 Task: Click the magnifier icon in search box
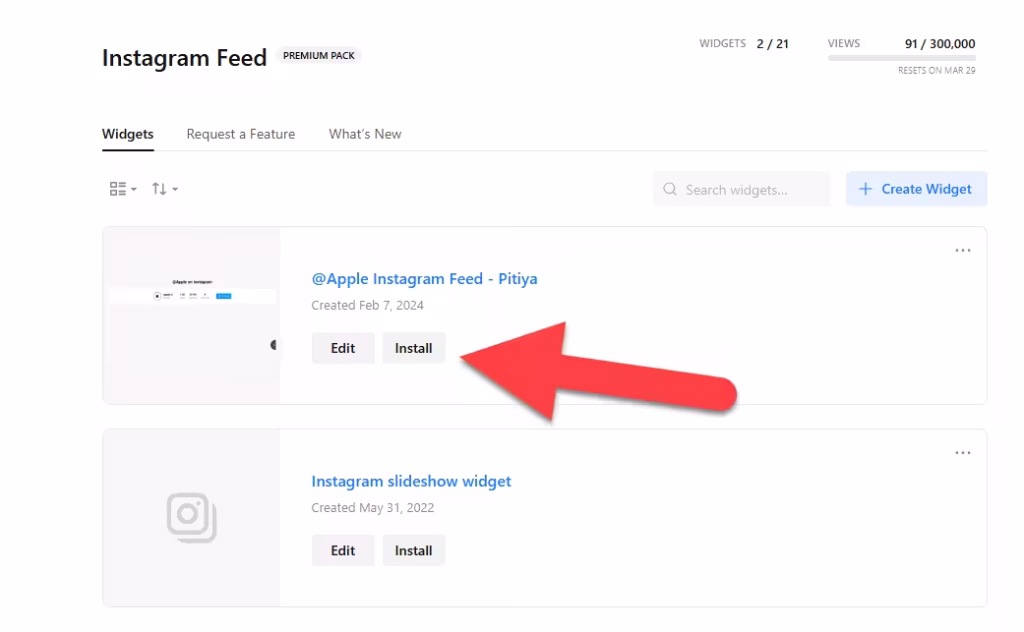coord(669,189)
